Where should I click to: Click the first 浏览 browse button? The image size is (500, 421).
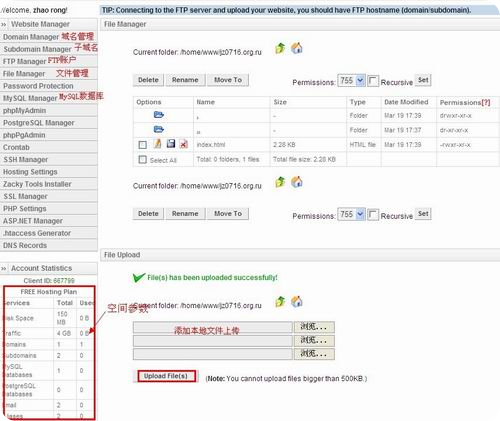[x=314, y=327]
